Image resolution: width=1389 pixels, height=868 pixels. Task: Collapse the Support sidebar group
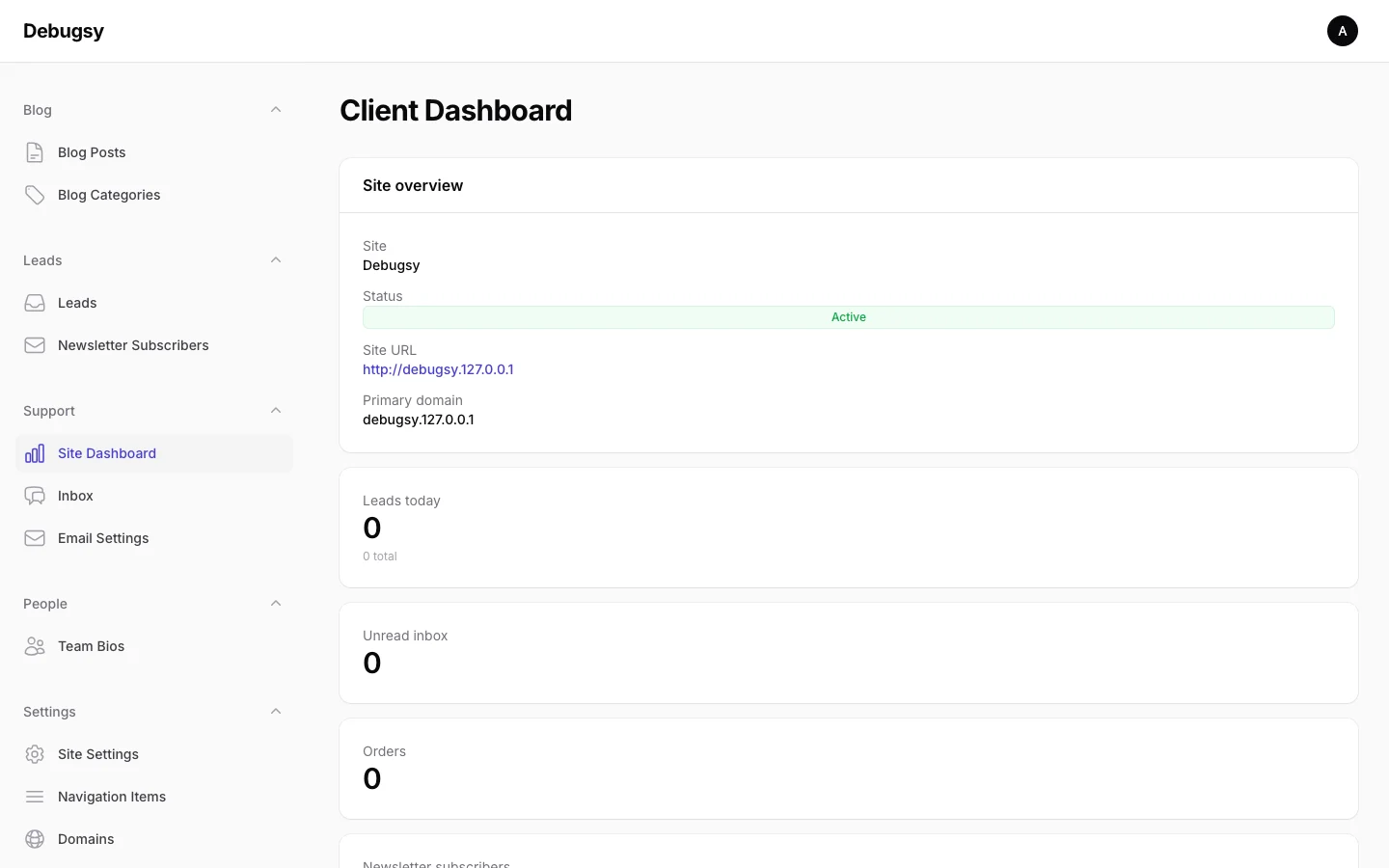(276, 411)
